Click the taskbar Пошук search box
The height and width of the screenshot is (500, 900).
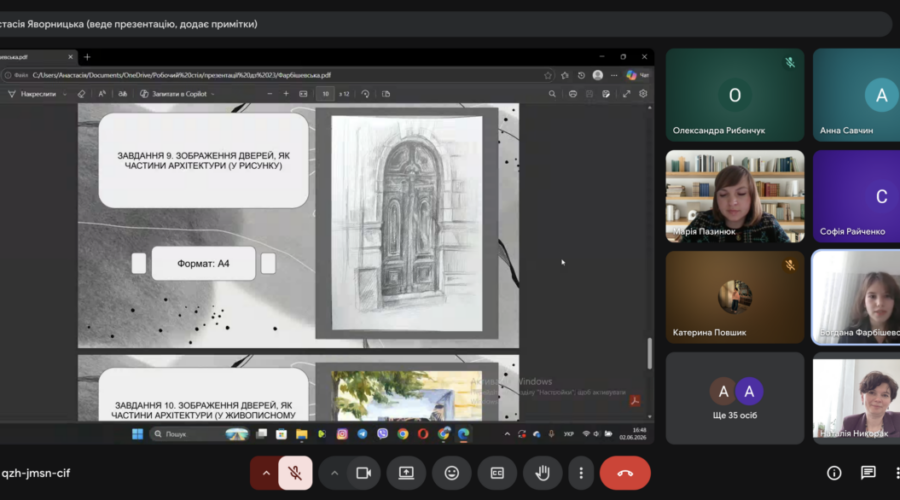(x=199, y=434)
